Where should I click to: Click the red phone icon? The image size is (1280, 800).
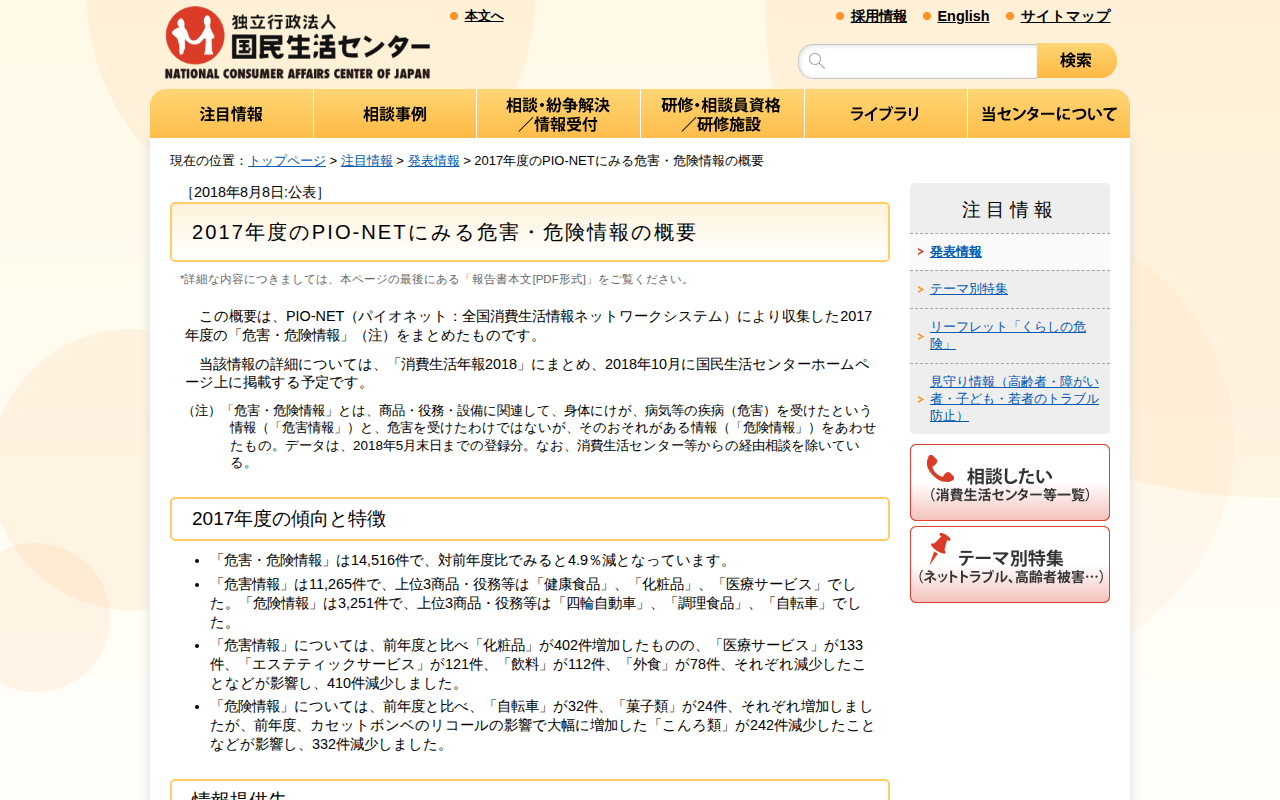coord(940,469)
